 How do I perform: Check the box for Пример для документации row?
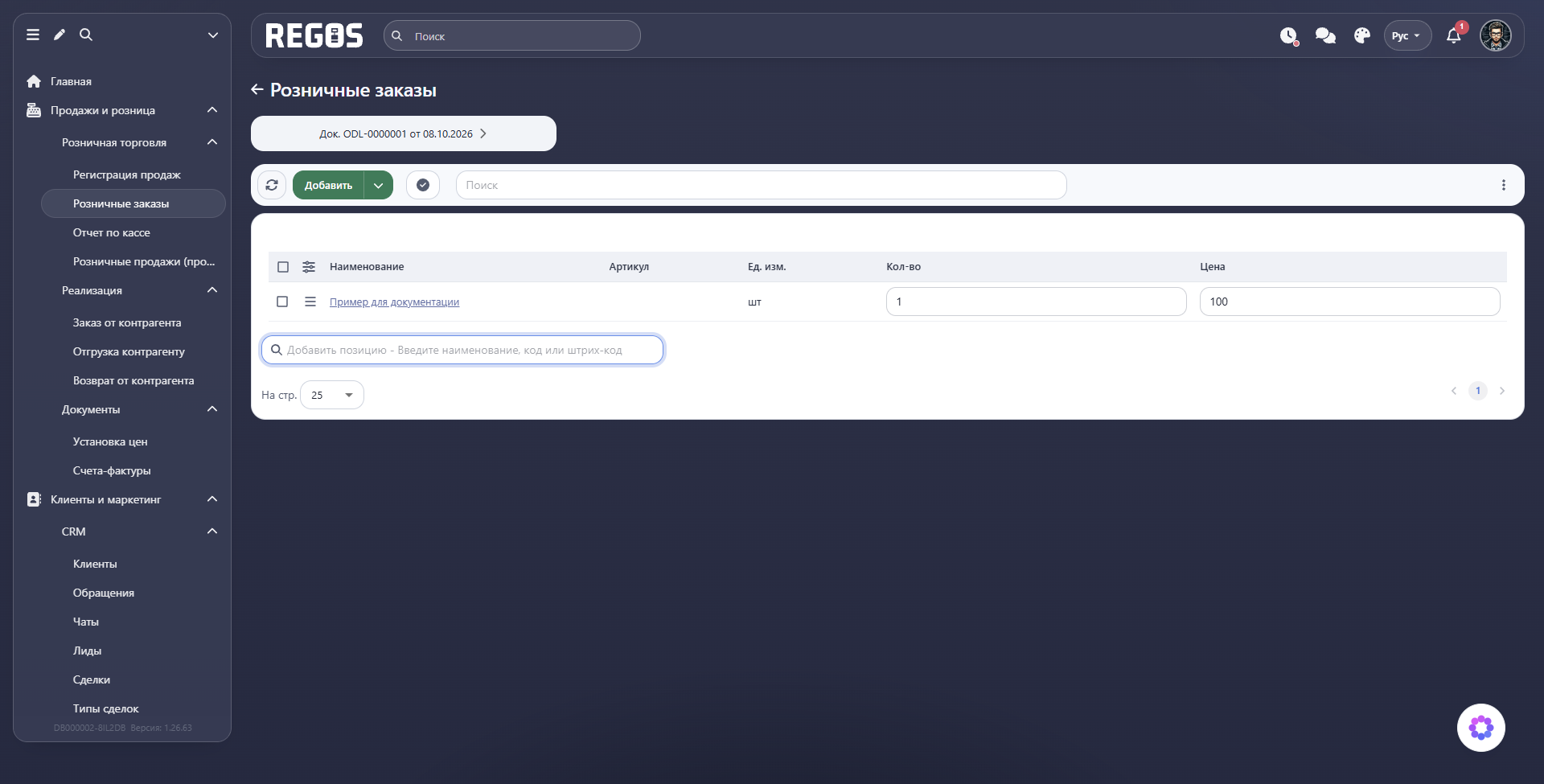pyautogui.click(x=282, y=302)
